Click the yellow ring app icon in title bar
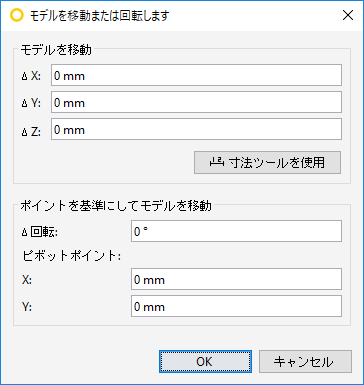 click(x=17, y=15)
